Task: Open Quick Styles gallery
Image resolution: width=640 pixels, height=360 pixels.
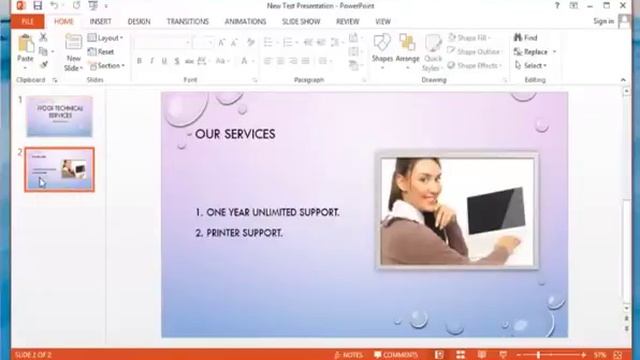Action: pos(433,53)
